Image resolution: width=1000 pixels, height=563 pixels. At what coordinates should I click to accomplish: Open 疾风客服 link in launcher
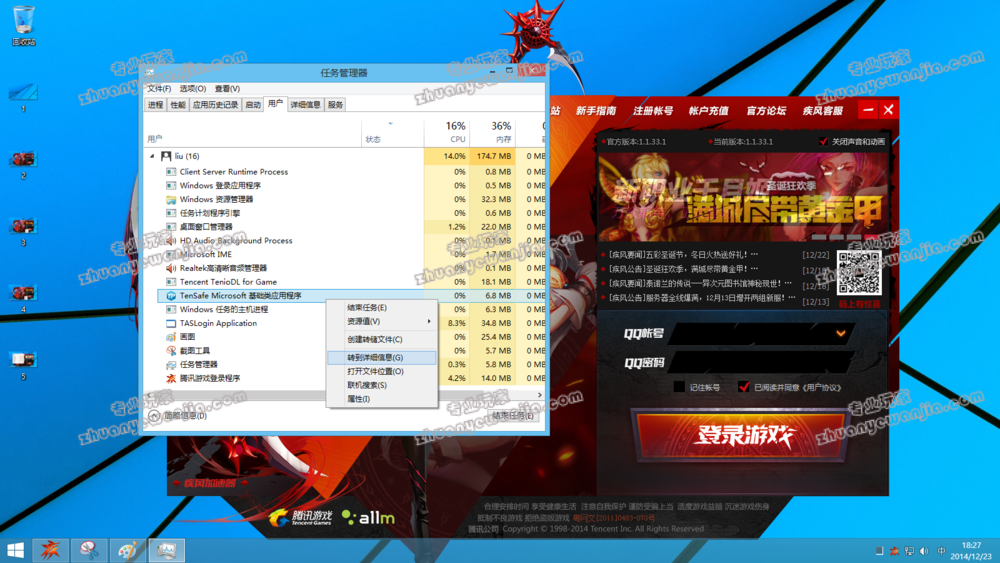pos(823,111)
